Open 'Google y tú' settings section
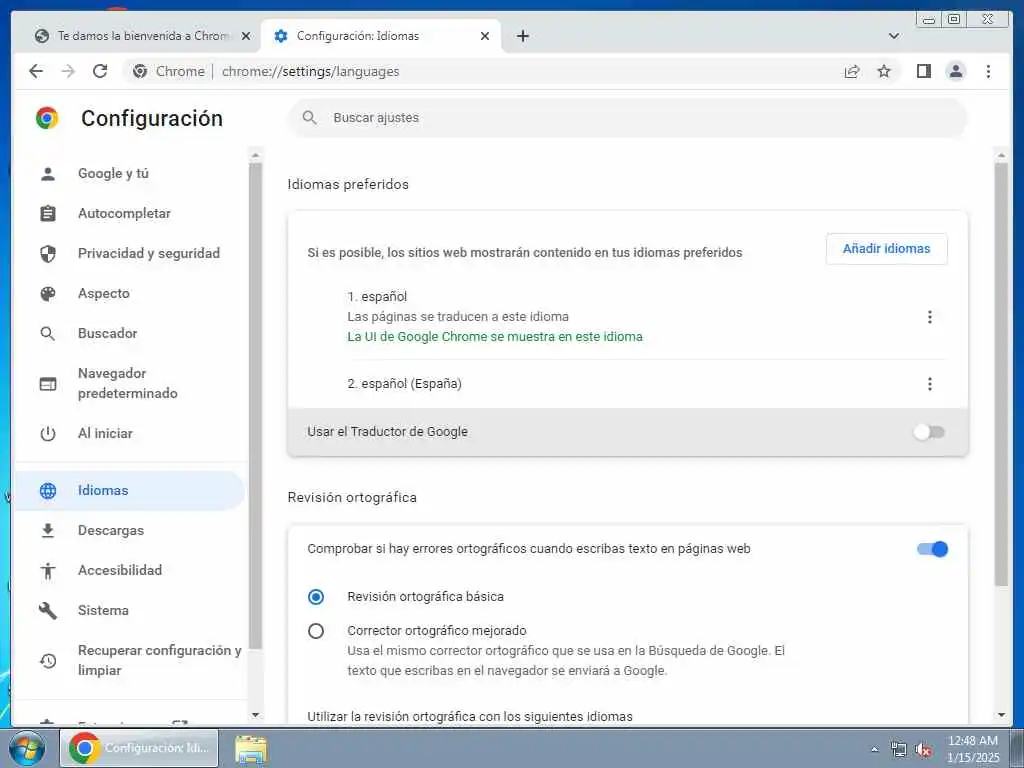Image resolution: width=1024 pixels, height=768 pixels. tap(131, 174)
